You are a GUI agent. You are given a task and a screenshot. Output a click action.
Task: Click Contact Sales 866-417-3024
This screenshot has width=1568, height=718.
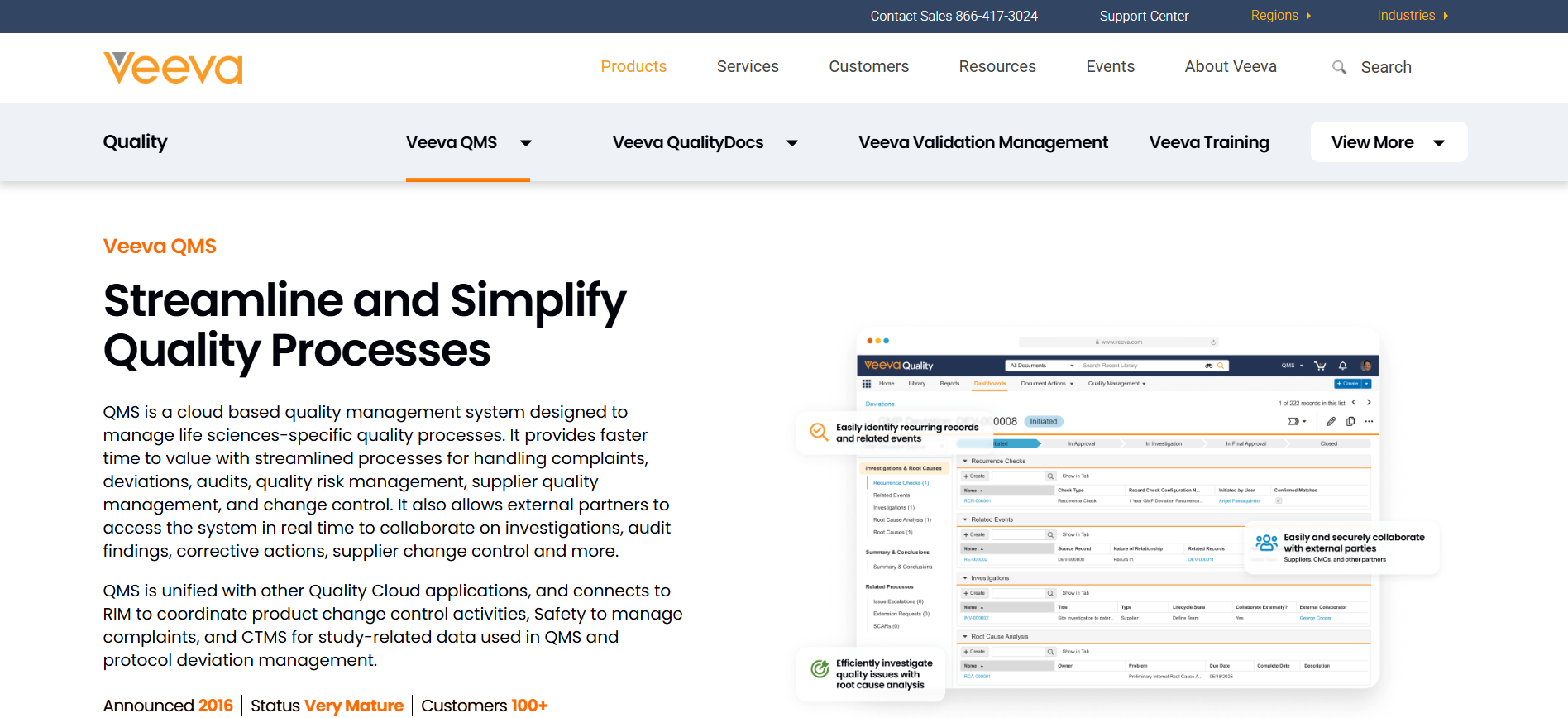click(x=954, y=16)
